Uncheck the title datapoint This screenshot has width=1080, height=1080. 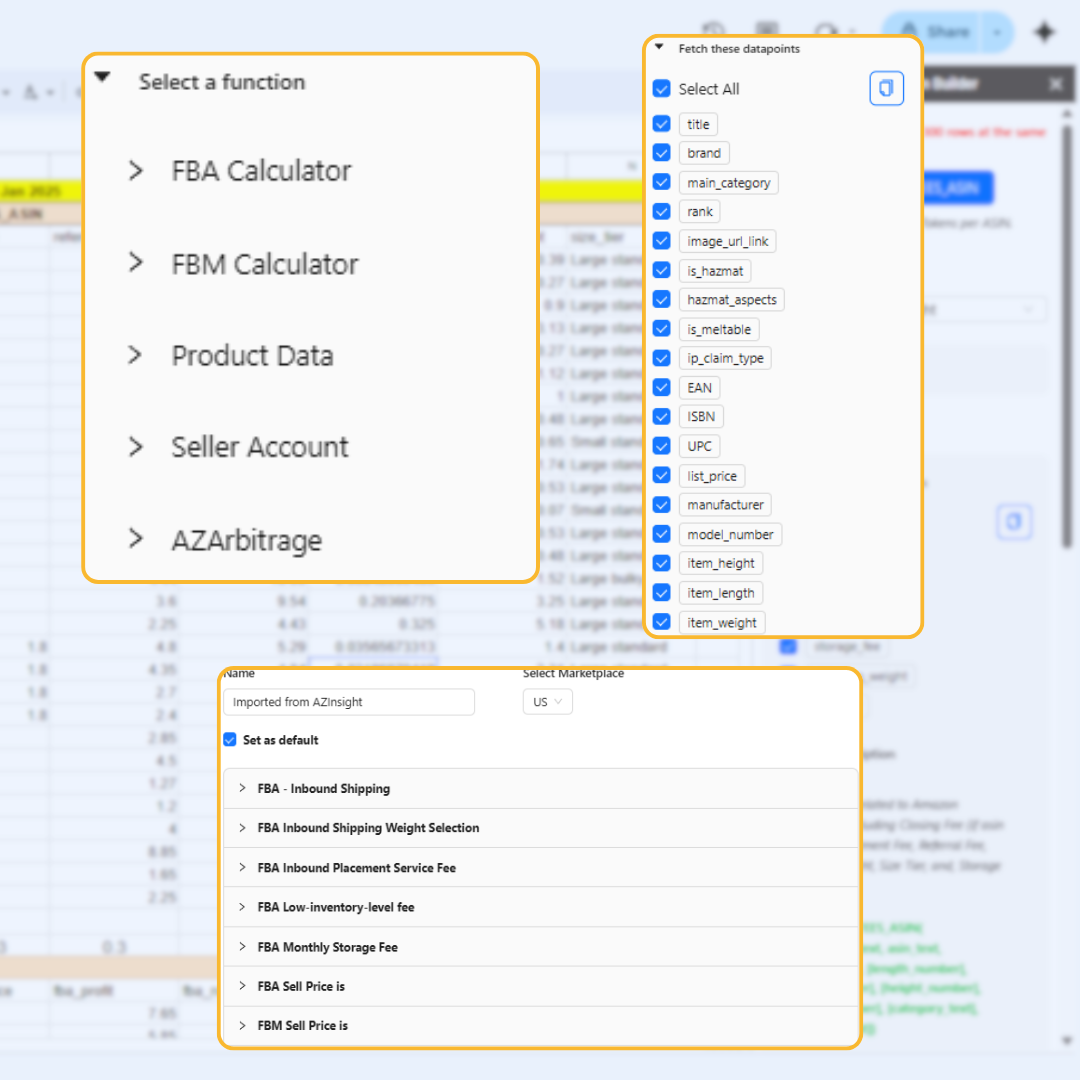coord(661,124)
